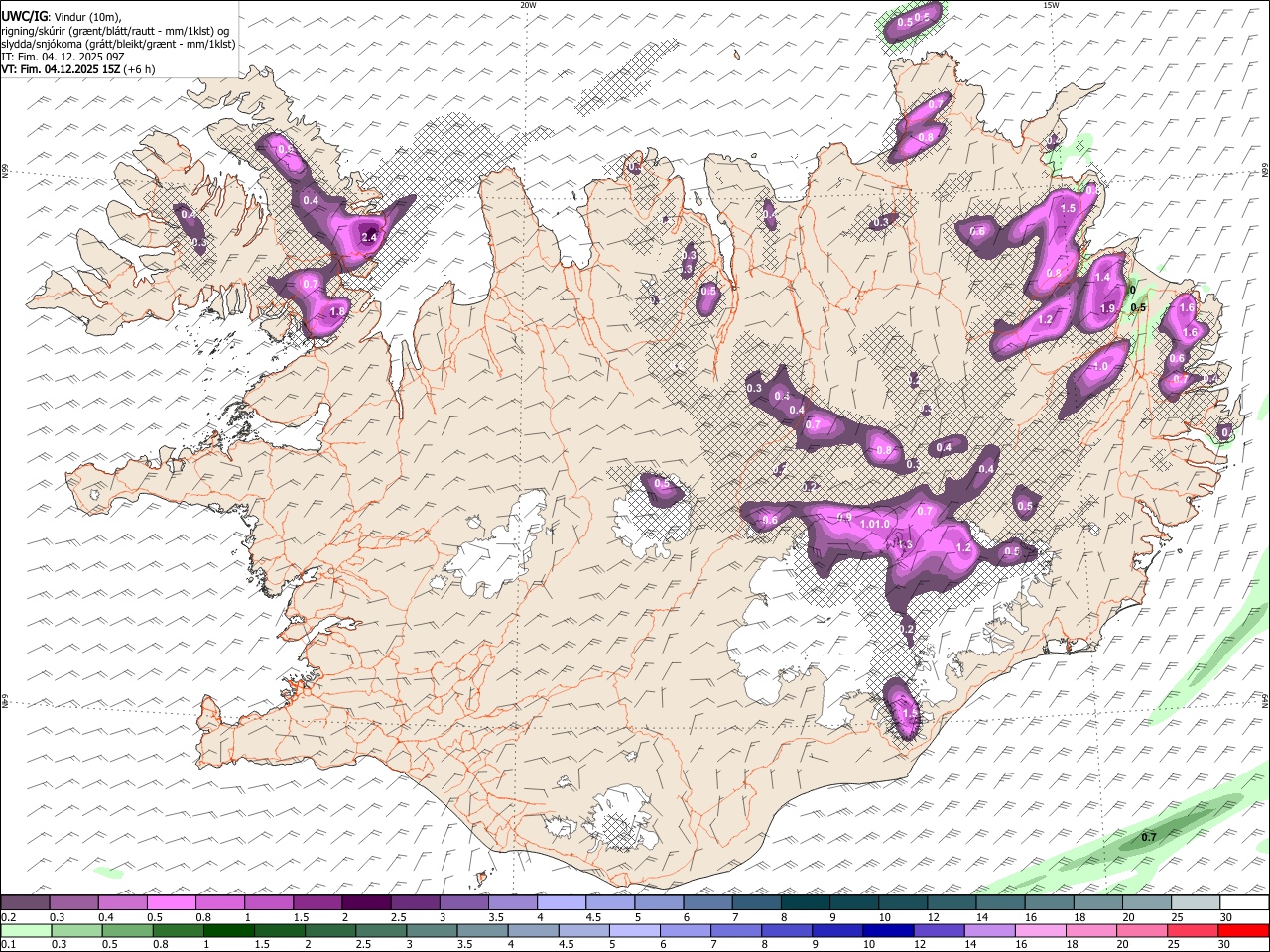Click the "1.4" snowfall value in the east
This screenshot has width=1270, height=952.
point(1102,278)
